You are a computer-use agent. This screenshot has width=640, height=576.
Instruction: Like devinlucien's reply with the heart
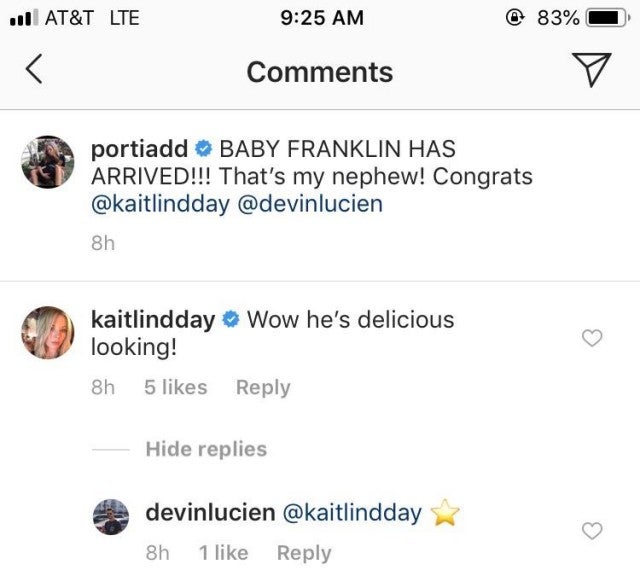(592, 532)
